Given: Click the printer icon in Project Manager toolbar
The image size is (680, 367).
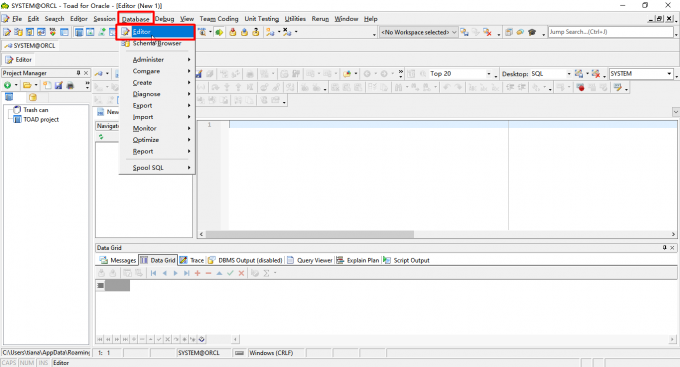Looking at the screenshot, I should [70, 85].
